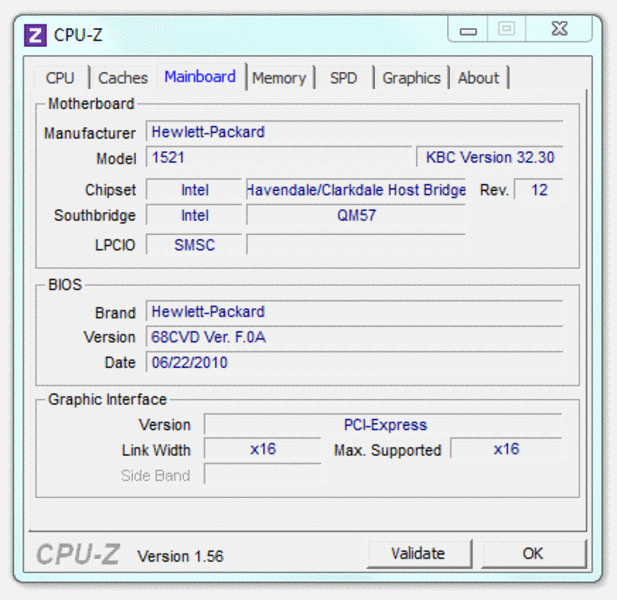This screenshot has width=617, height=600.
Task: Click the Southbridge label
Action: [x=95, y=216]
